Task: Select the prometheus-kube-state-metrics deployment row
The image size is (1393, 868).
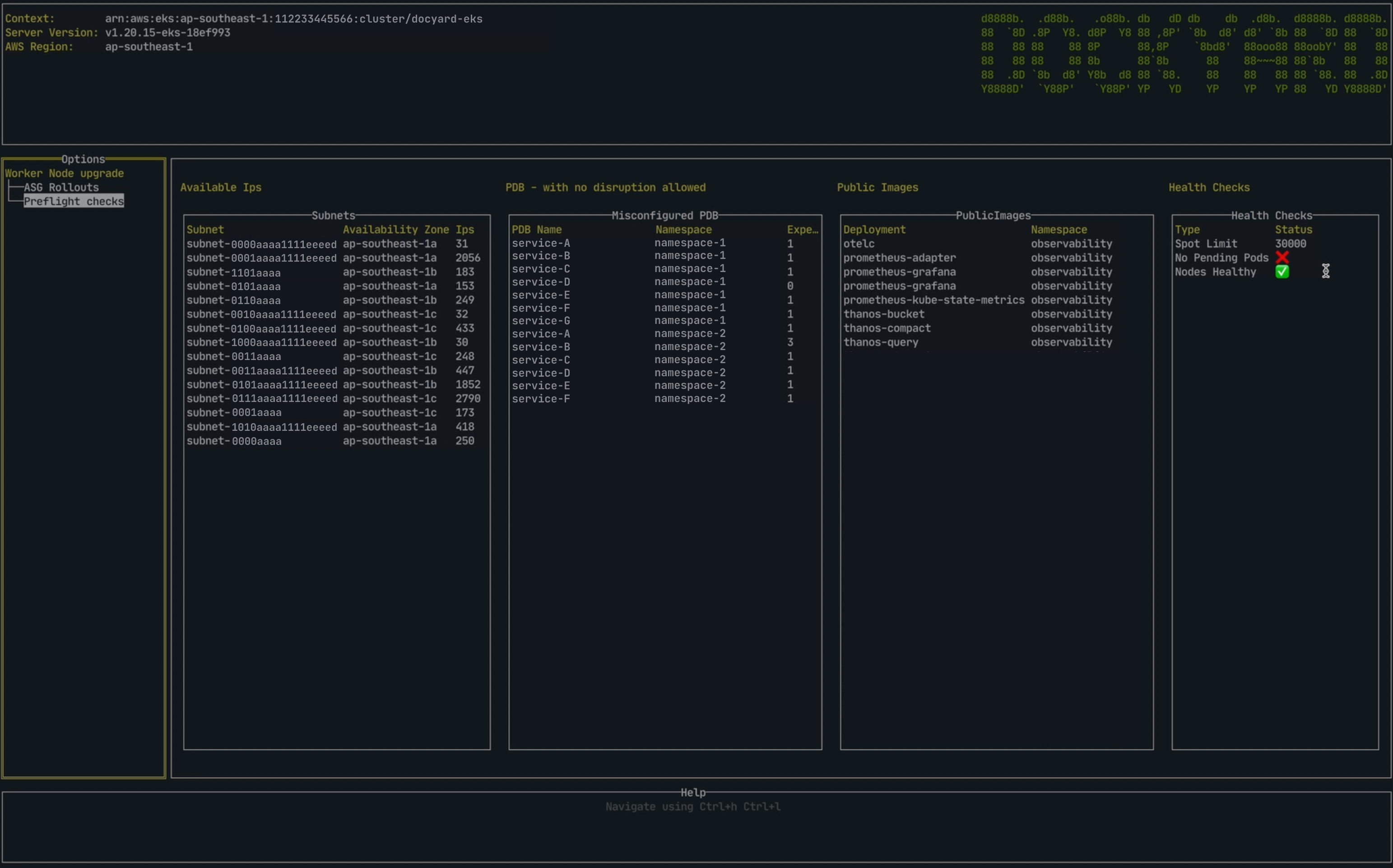Action: (933, 300)
